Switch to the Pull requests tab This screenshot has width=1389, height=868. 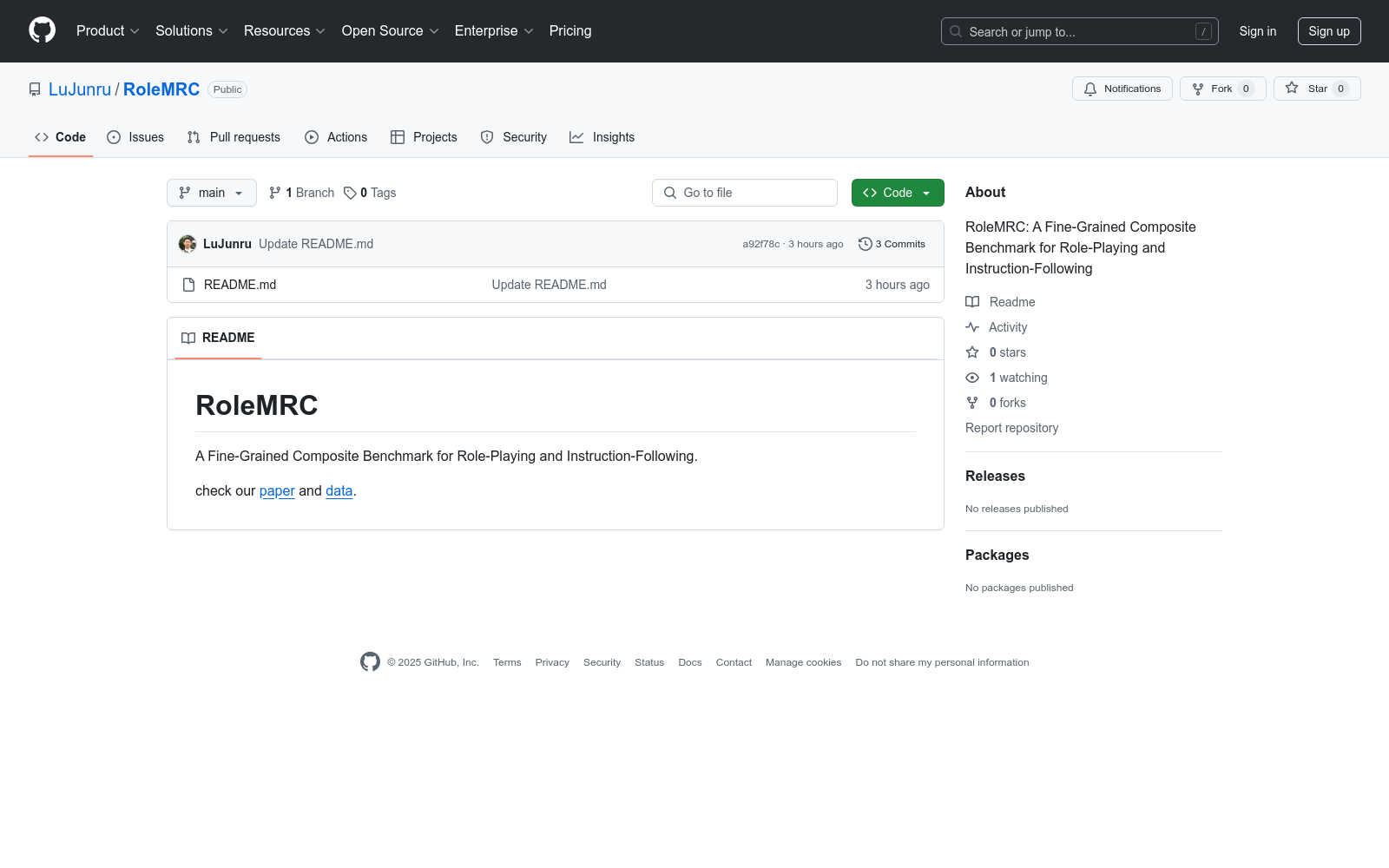234,137
